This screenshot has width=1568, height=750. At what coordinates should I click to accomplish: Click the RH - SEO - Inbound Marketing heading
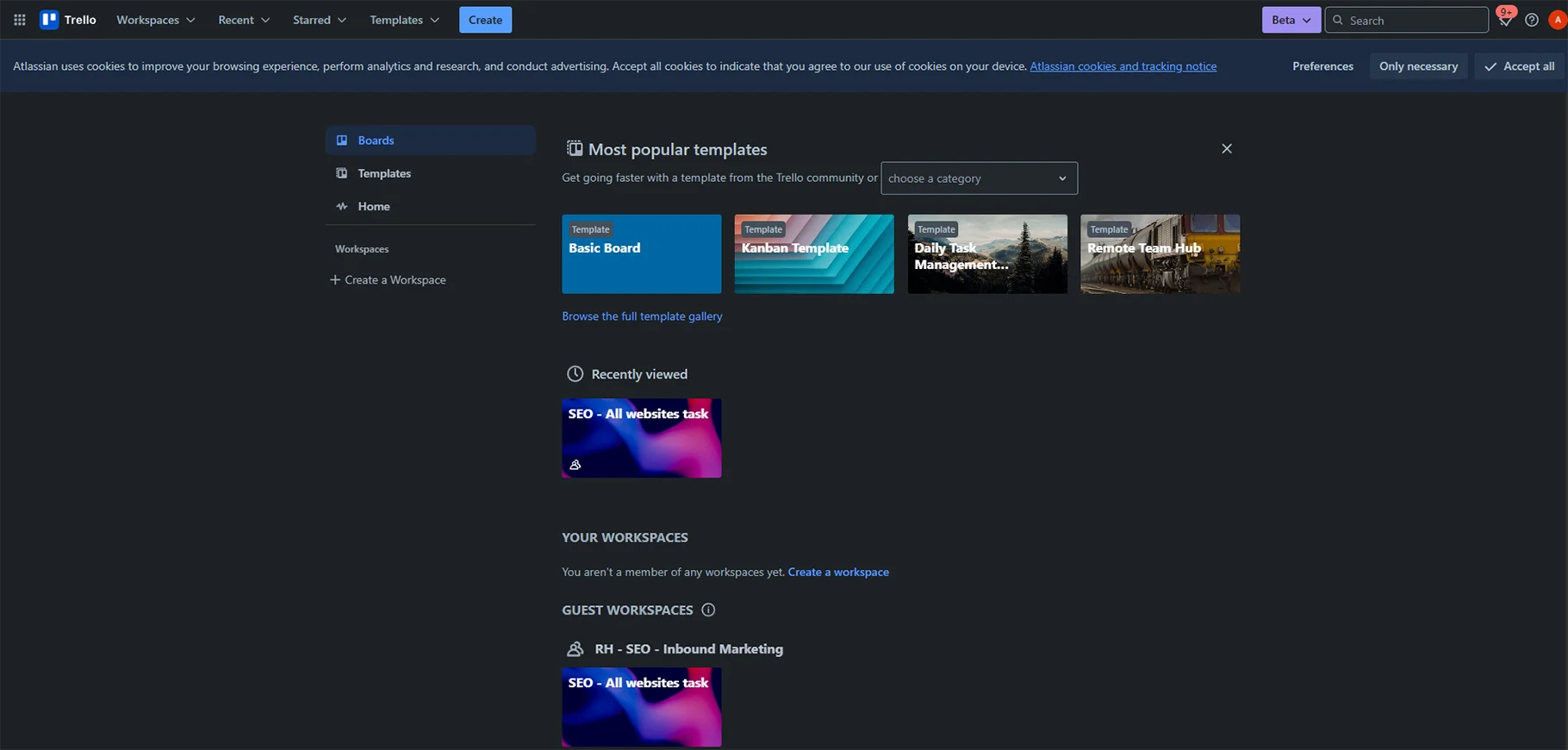688,649
